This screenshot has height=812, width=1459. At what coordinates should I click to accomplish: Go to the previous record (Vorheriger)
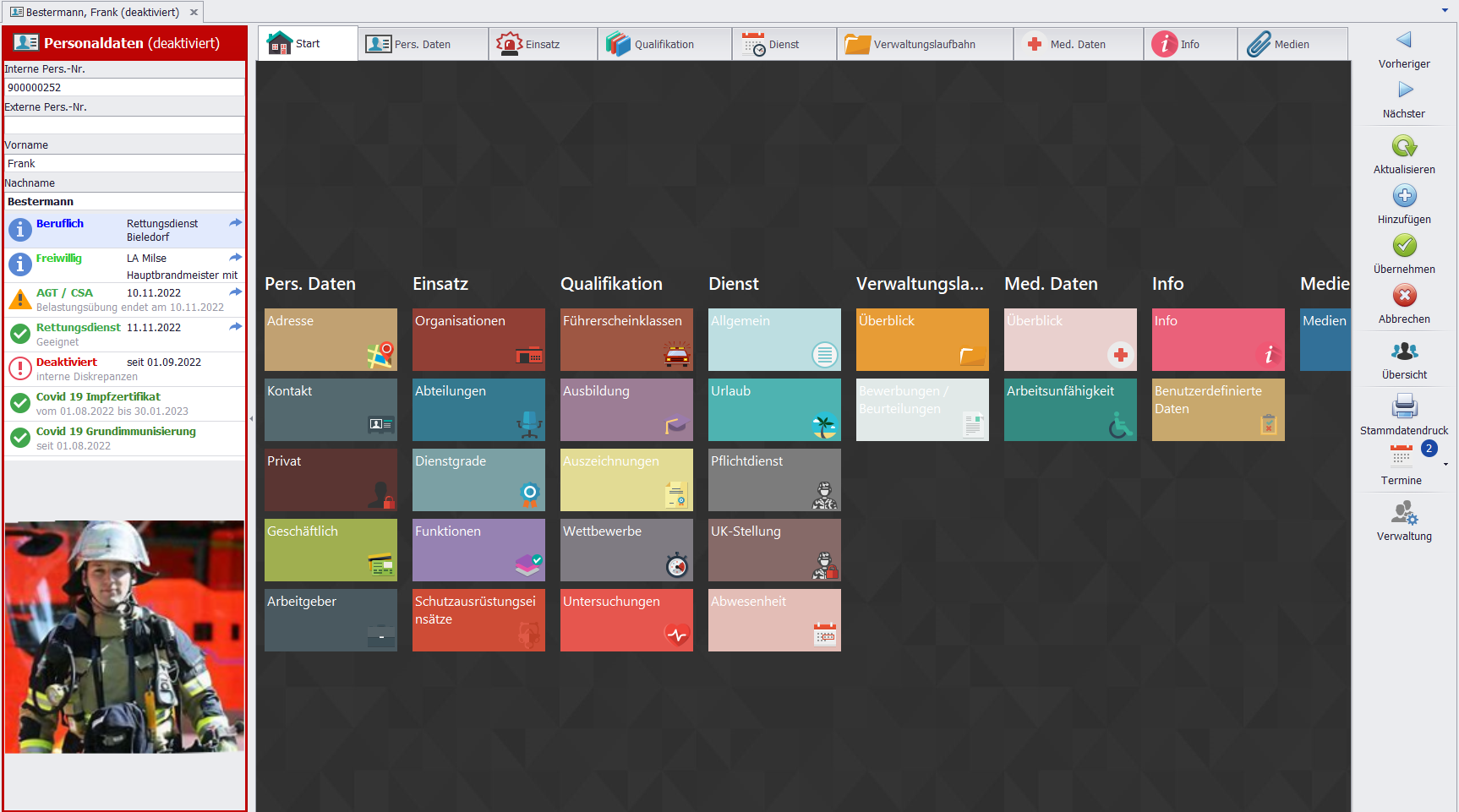pyautogui.click(x=1404, y=41)
